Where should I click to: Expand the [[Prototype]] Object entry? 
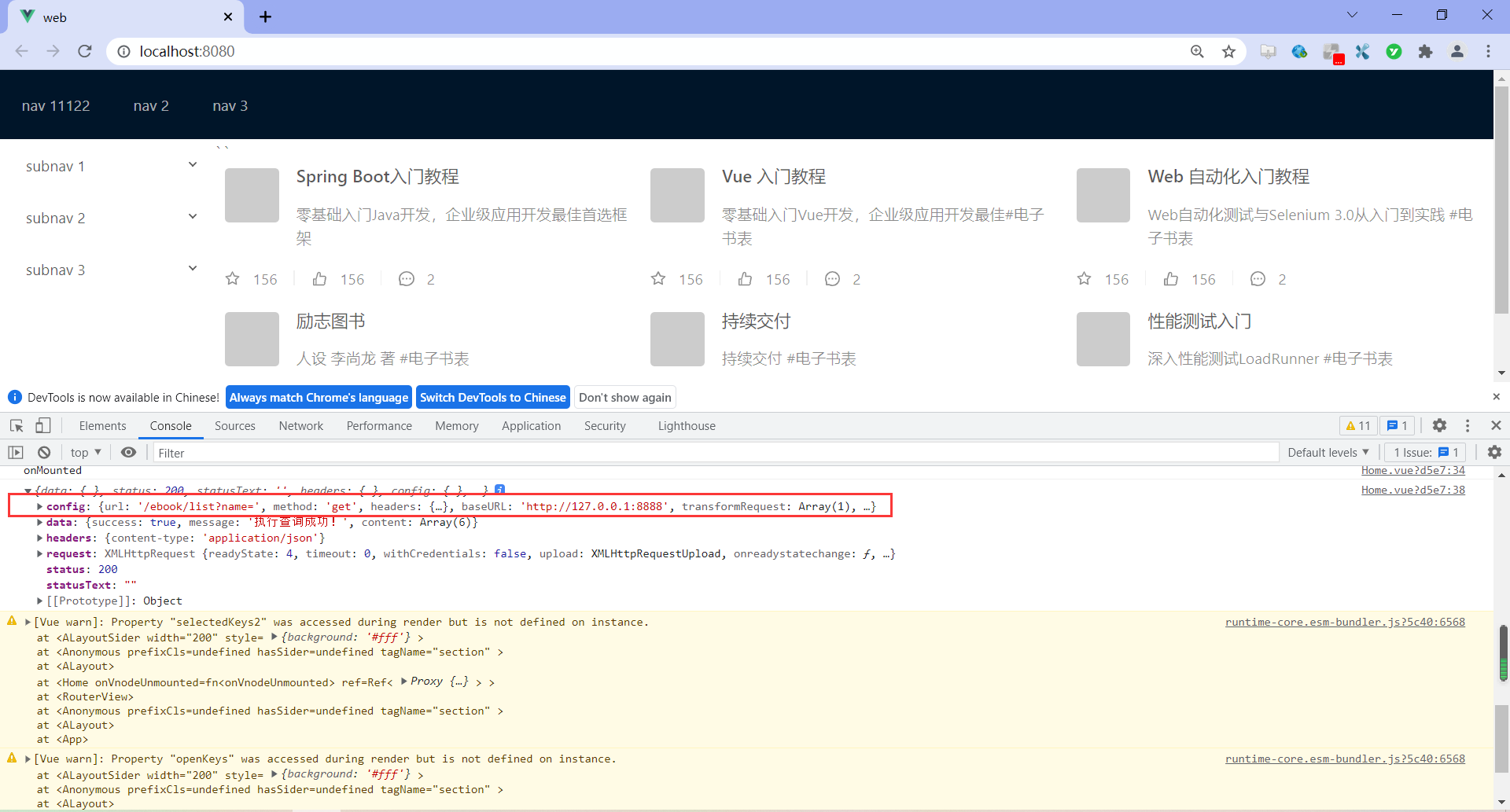(x=39, y=601)
